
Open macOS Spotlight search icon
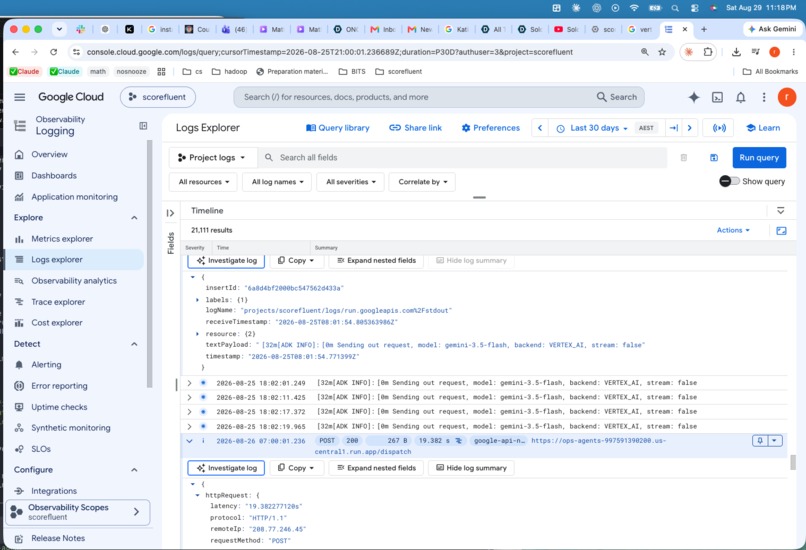click(x=675, y=8)
